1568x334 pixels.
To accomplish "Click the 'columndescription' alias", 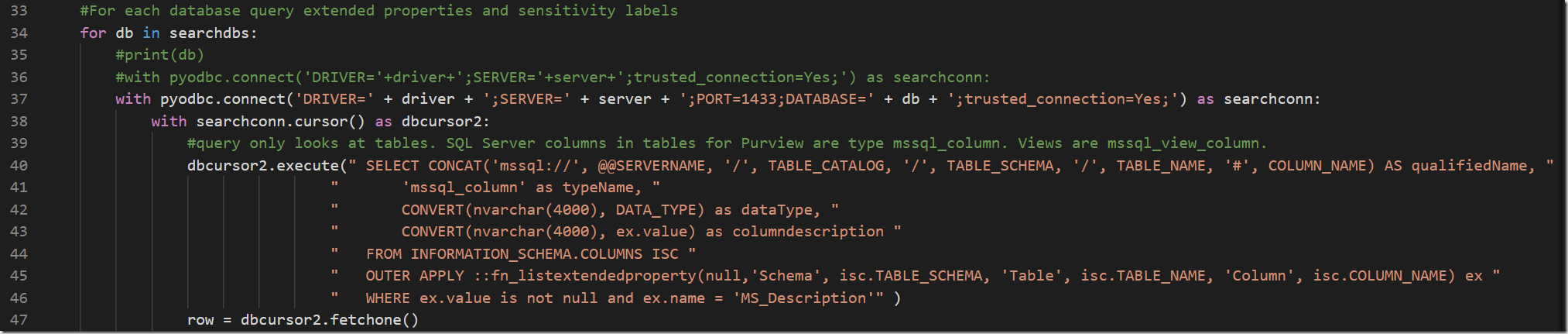I will pos(807,232).
